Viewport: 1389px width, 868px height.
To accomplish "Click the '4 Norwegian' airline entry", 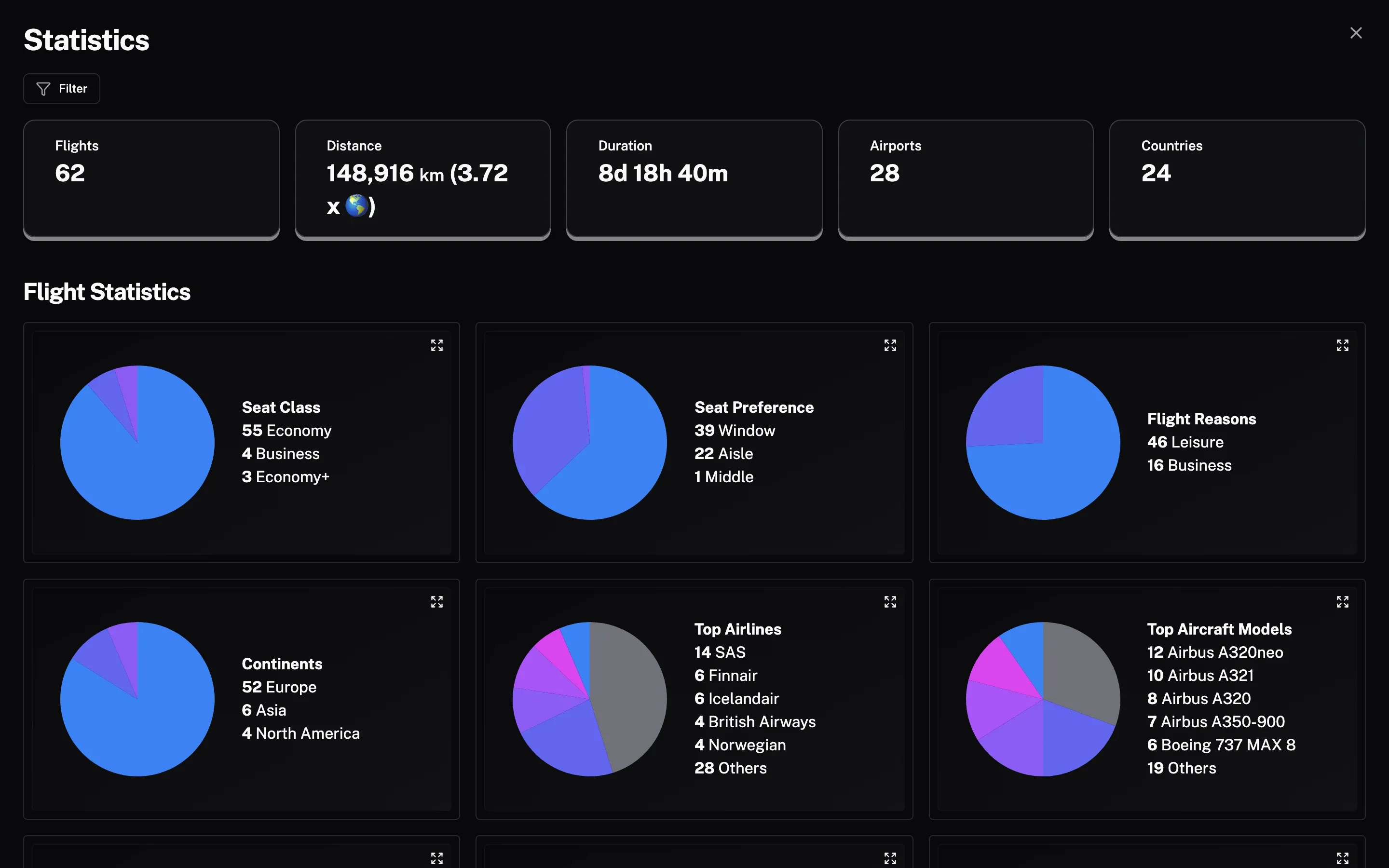I will pyautogui.click(x=740, y=745).
